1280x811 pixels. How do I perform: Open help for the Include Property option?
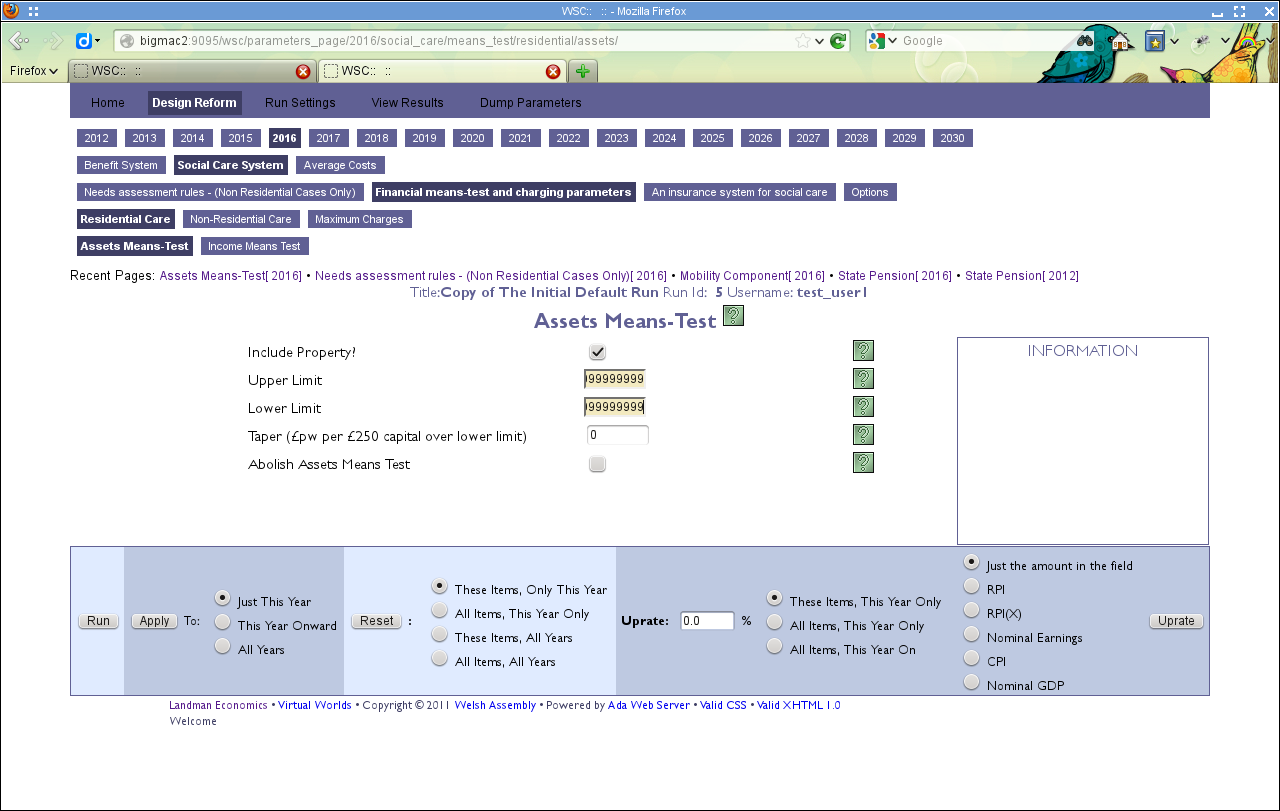point(863,351)
